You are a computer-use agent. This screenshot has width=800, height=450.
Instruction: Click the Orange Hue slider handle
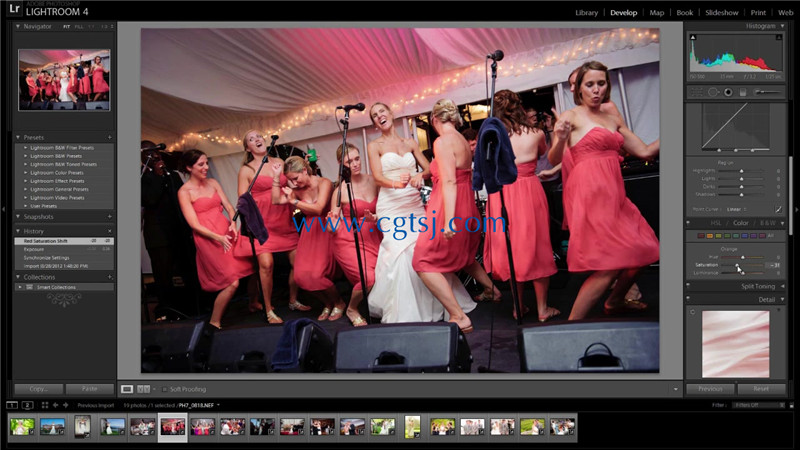point(742,257)
